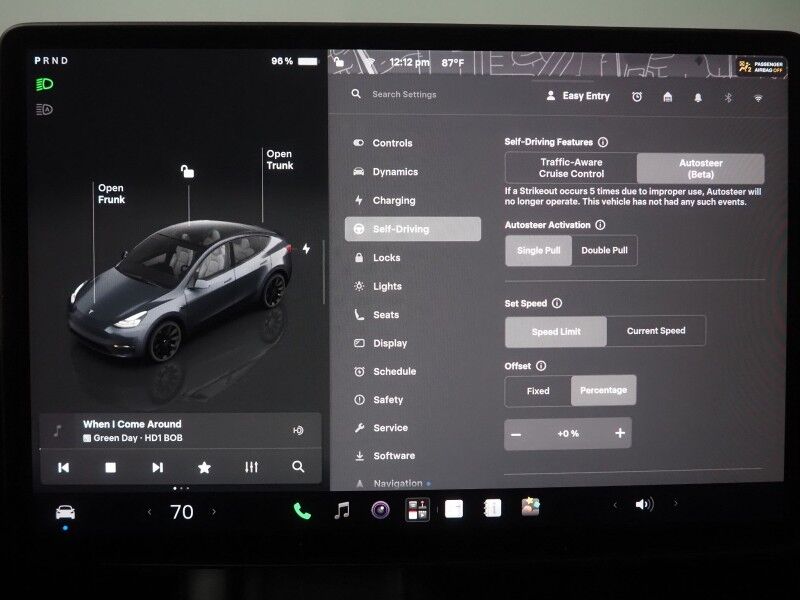Open the Controls settings menu
This screenshot has height=600, width=800.
(x=413, y=143)
